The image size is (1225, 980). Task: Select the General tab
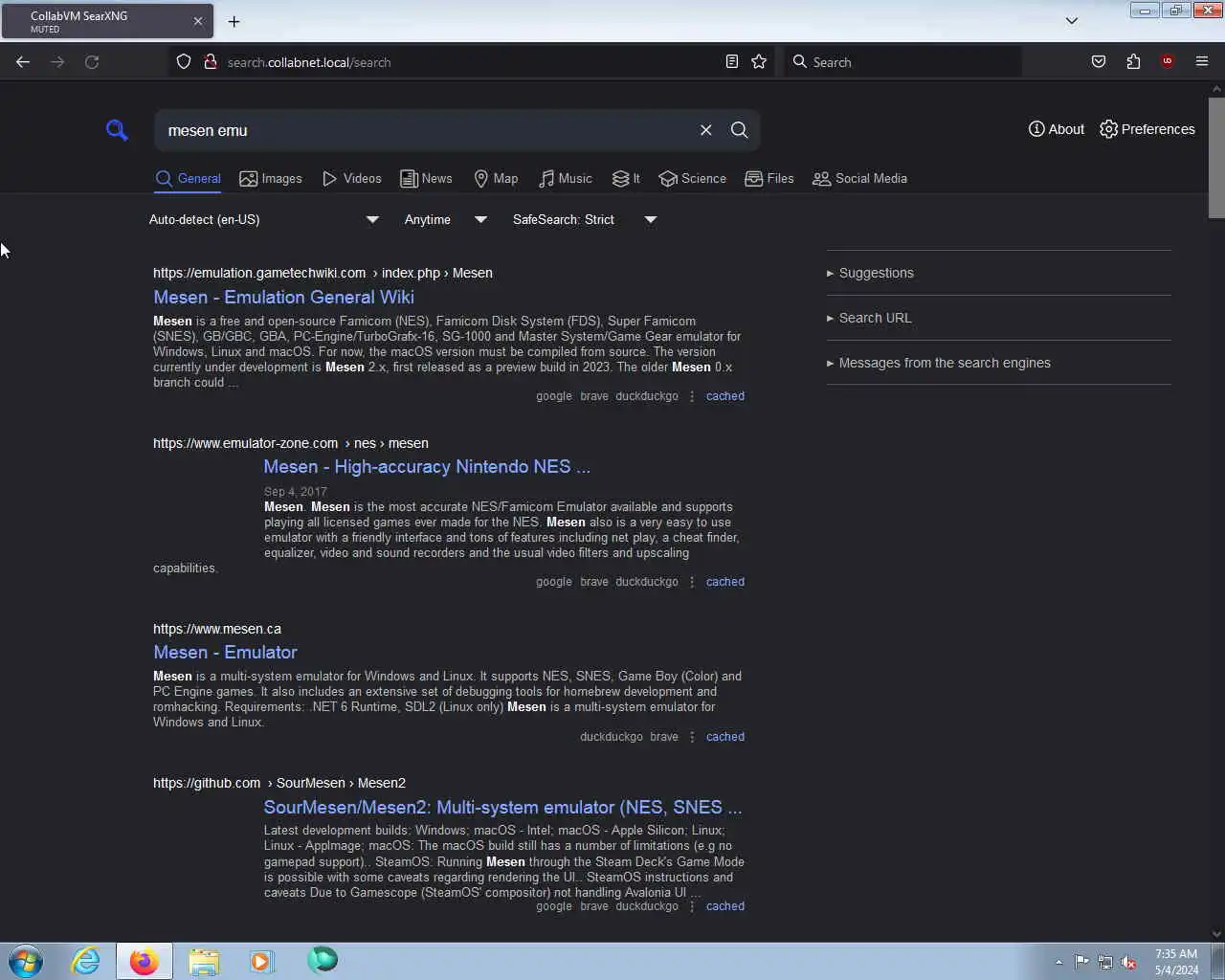pyautogui.click(x=188, y=179)
